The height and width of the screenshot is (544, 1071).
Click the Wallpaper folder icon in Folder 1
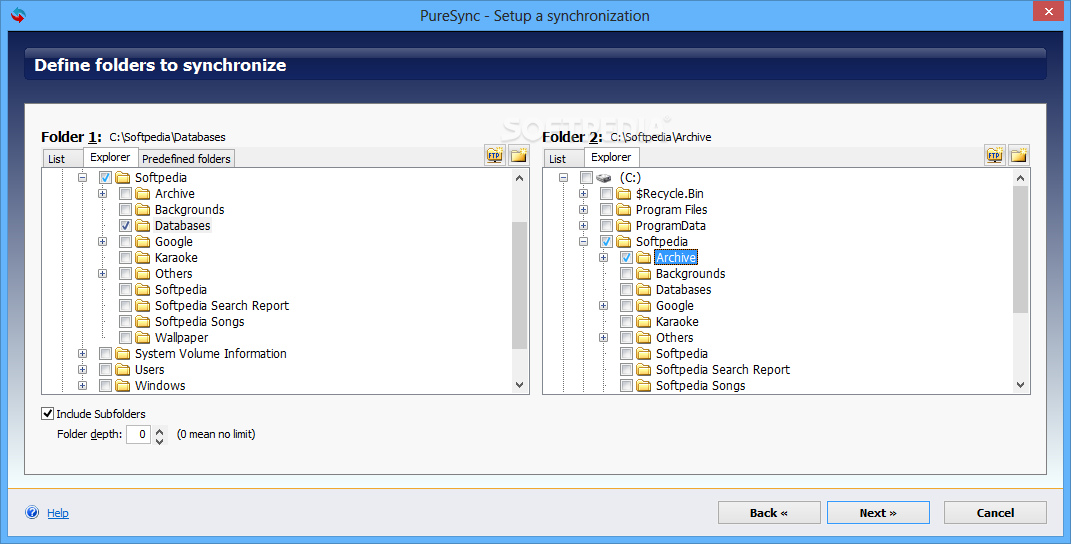pos(143,338)
